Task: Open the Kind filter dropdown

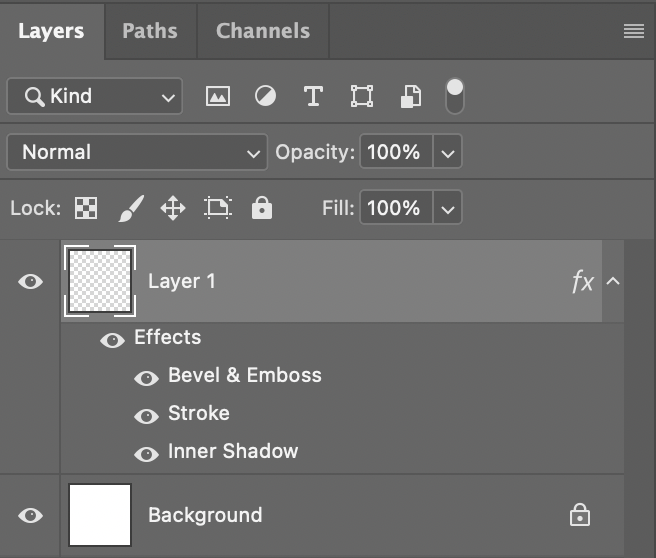Action: 95,96
